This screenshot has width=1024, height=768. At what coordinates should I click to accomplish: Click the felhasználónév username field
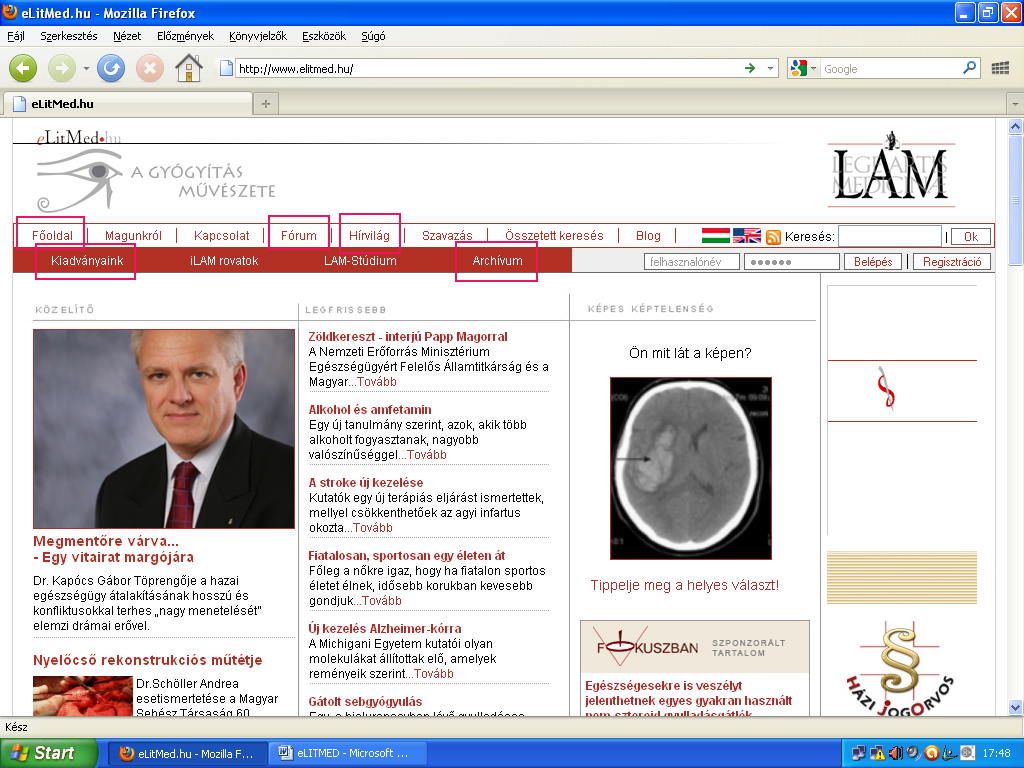pyautogui.click(x=692, y=262)
